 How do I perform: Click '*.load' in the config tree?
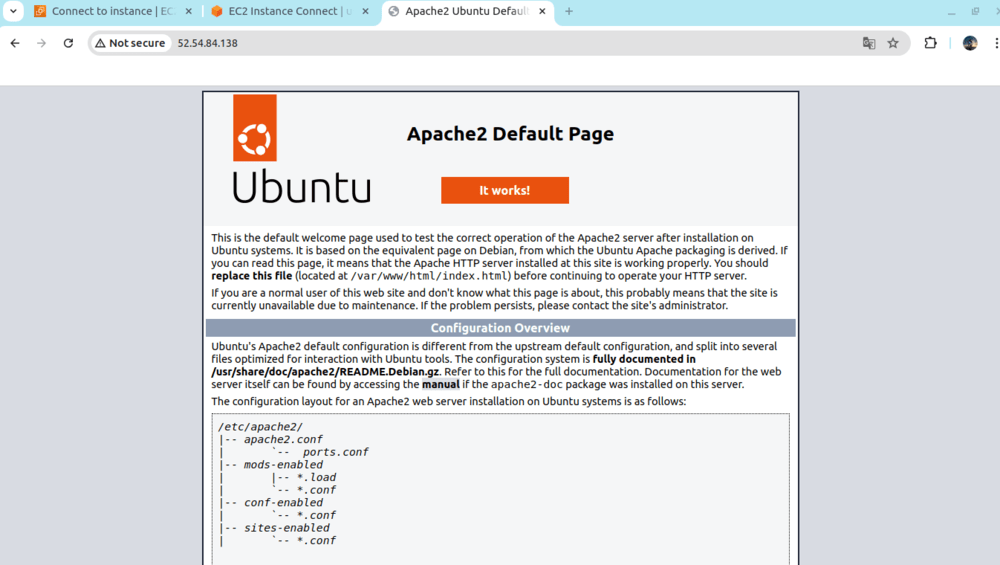pyautogui.click(x=316, y=478)
